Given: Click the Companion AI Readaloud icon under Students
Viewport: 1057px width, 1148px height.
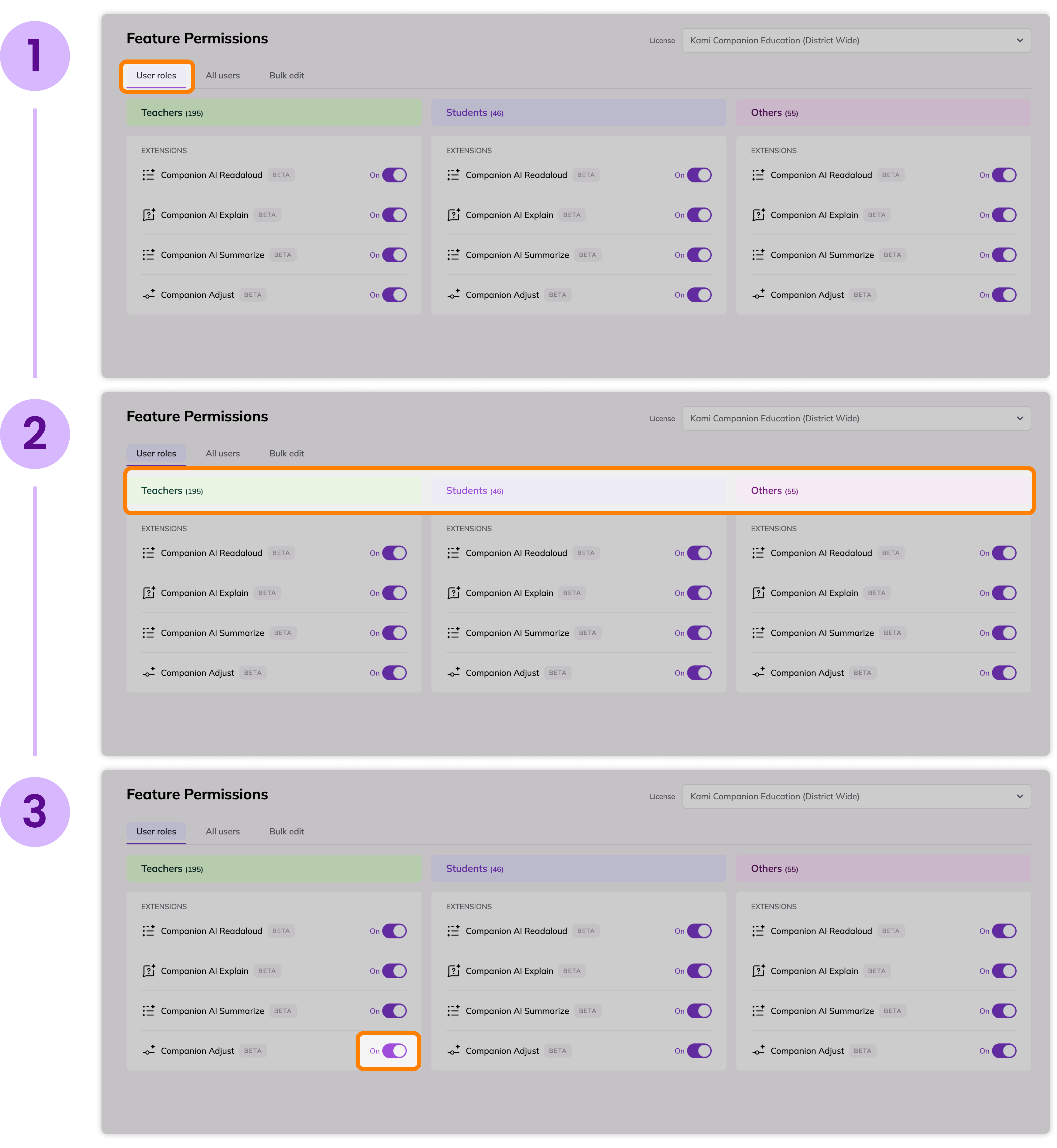Looking at the screenshot, I should (454, 175).
